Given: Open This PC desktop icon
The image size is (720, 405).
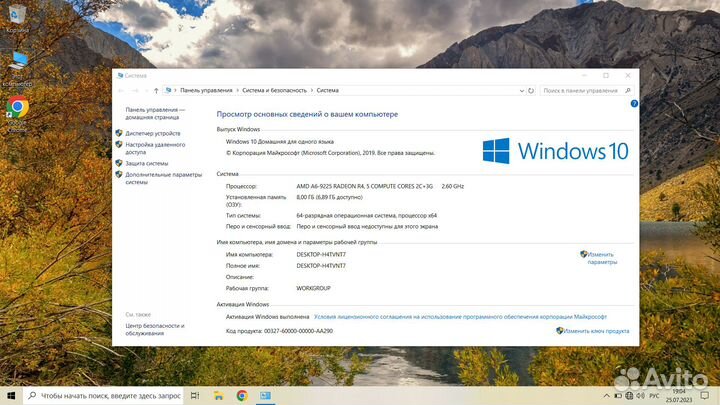Looking at the screenshot, I should point(17,69).
